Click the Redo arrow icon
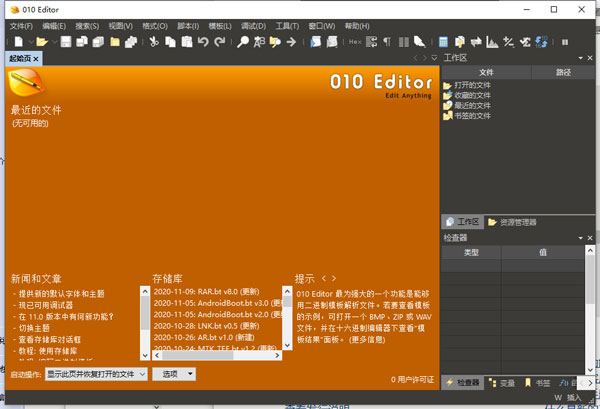Image resolution: width=600 pixels, height=409 pixels. (220, 42)
